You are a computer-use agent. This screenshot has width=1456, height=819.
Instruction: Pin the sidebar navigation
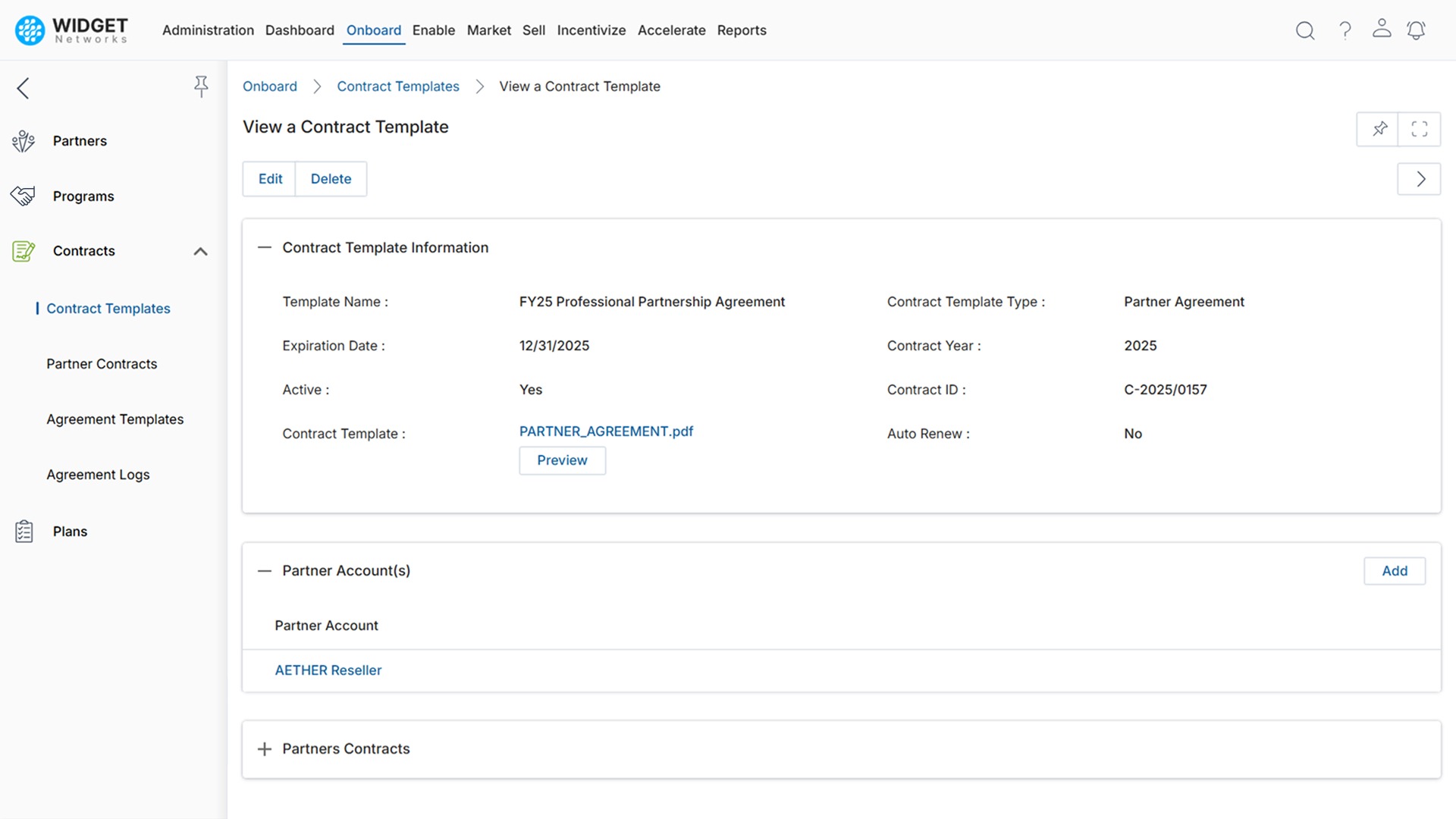201,86
